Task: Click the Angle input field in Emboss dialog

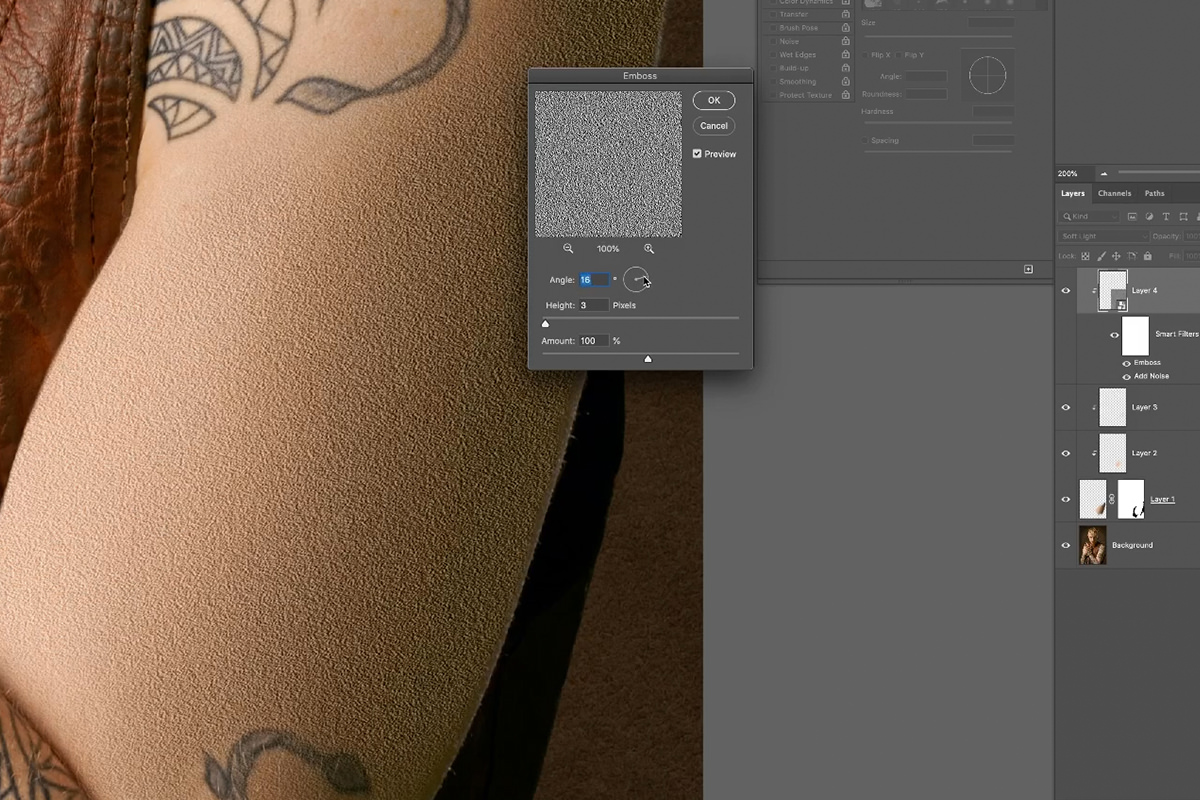Action: (x=594, y=279)
